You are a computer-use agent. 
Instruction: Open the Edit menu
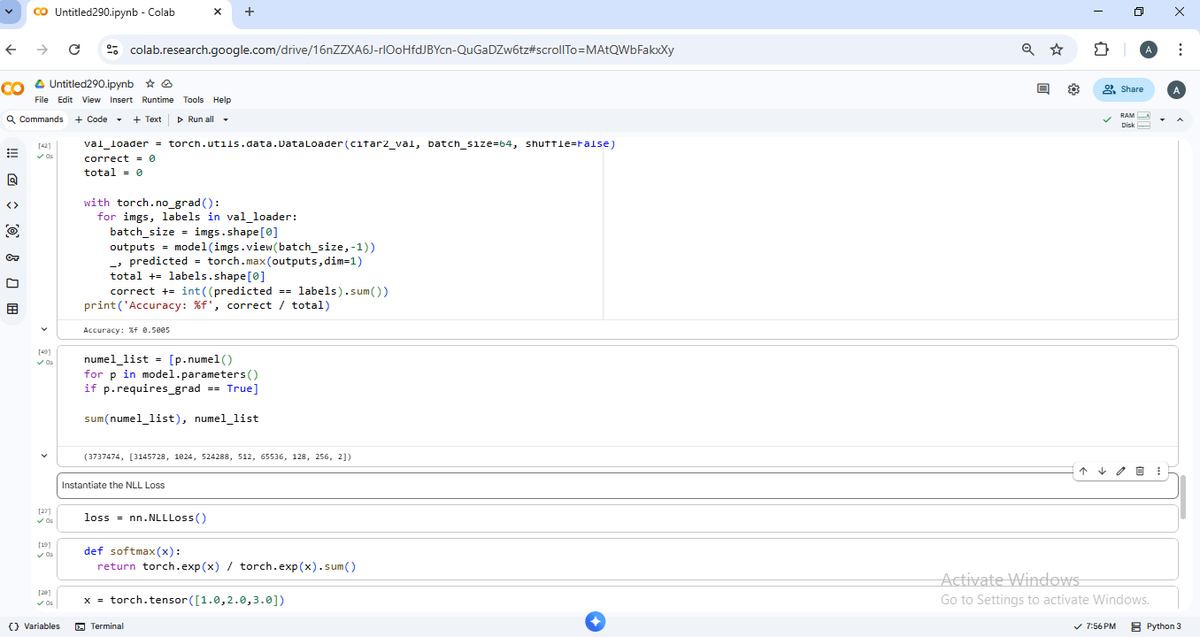(65, 100)
